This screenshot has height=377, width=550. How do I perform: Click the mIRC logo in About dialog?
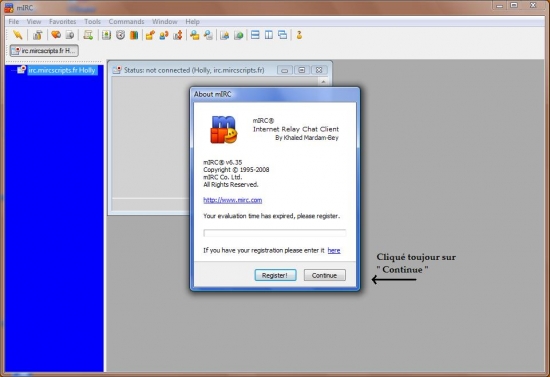223,130
